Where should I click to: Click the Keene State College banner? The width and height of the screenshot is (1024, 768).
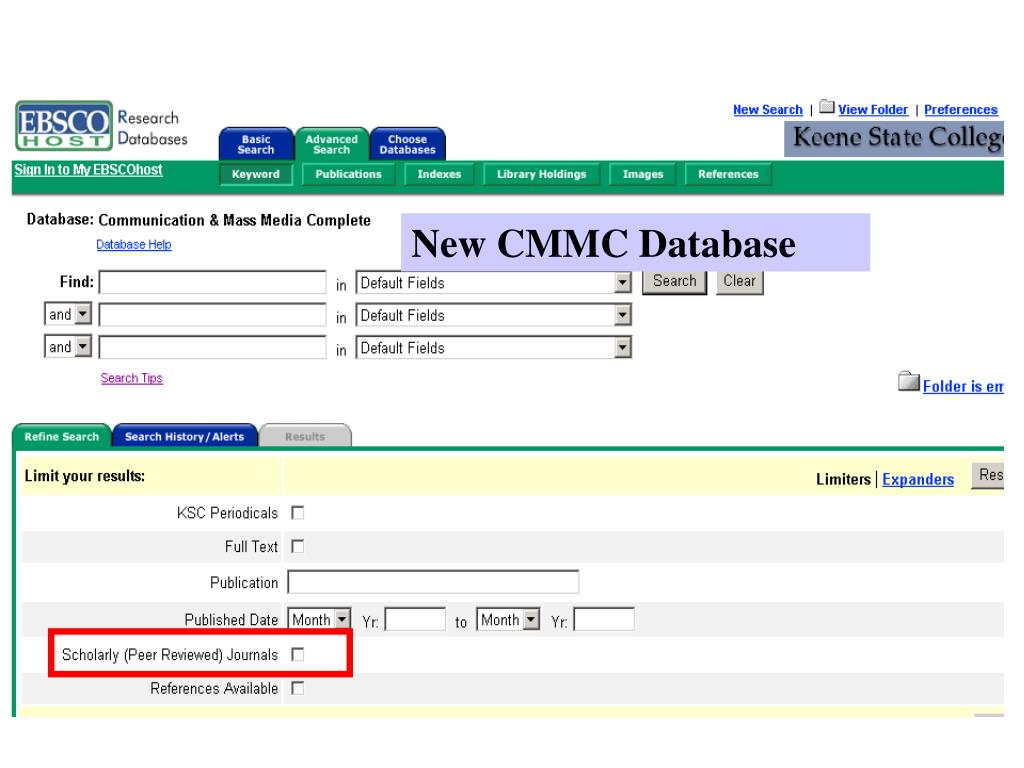(893, 138)
